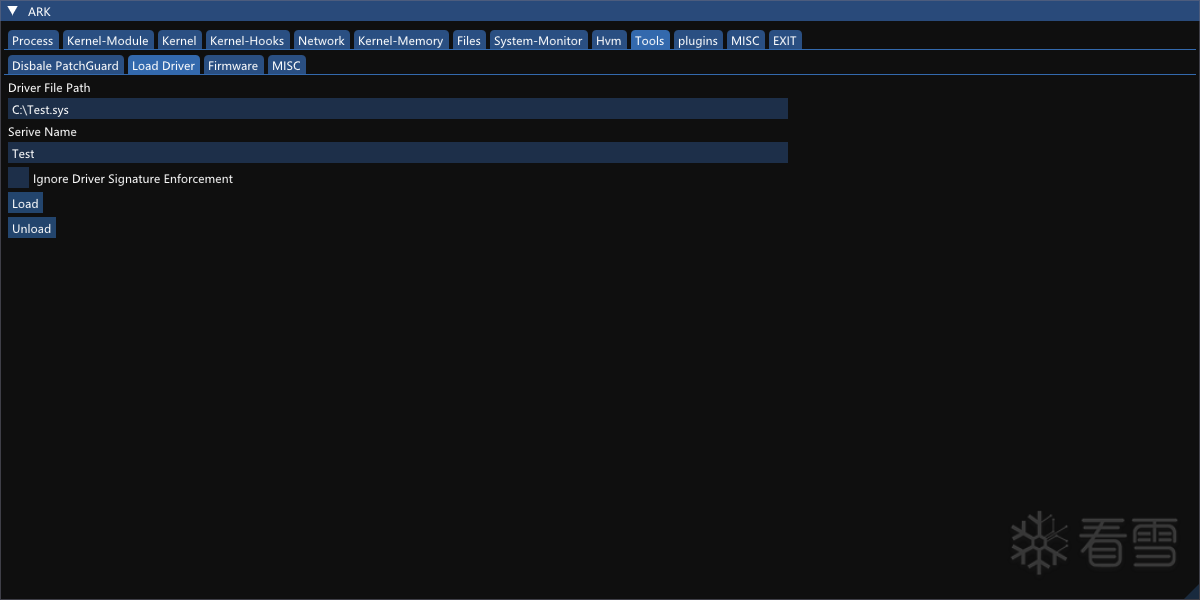Go to the Network tab
Screen dimensions: 1200x600
coord(321,41)
